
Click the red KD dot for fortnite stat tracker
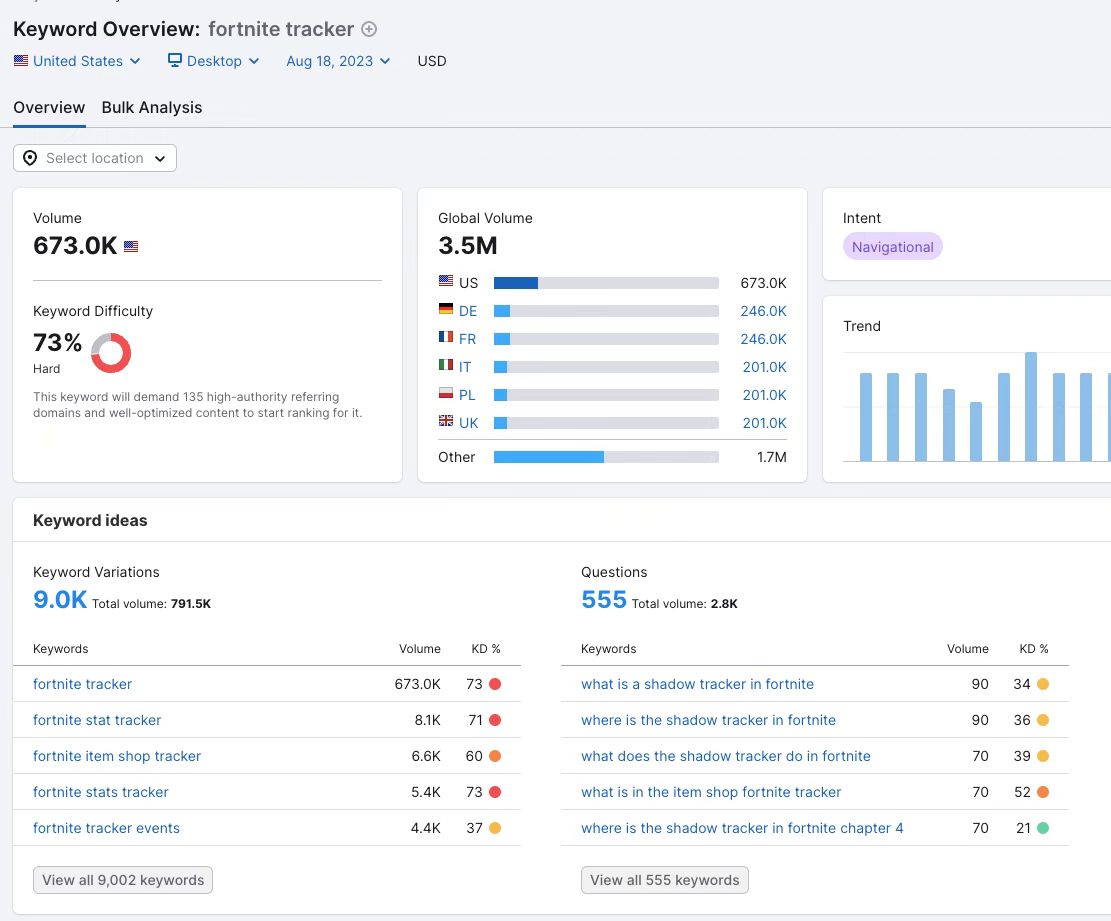[x=495, y=720]
